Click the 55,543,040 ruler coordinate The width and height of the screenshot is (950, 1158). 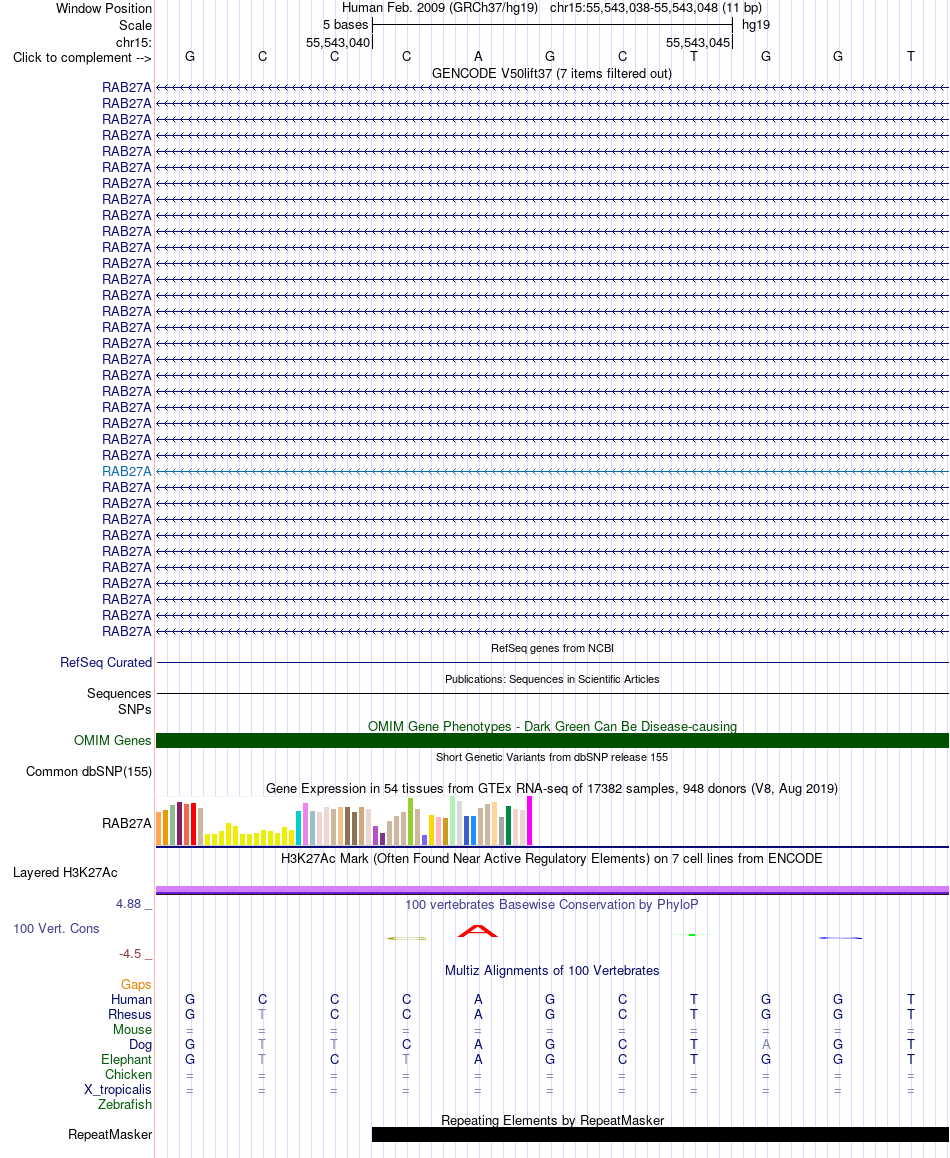338,42
